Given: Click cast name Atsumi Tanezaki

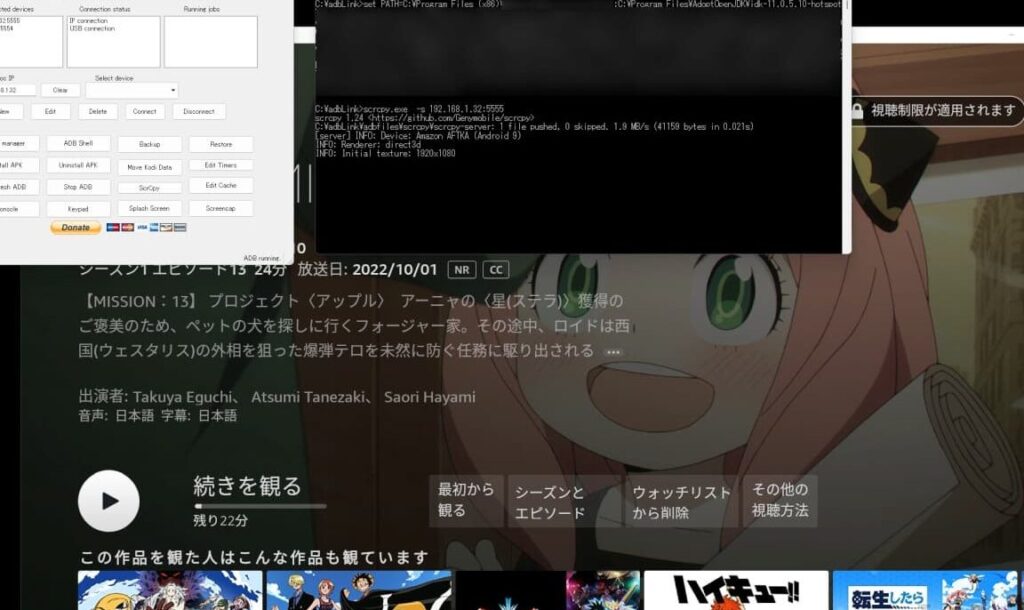Looking at the screenshot, I should pos(308,397).
